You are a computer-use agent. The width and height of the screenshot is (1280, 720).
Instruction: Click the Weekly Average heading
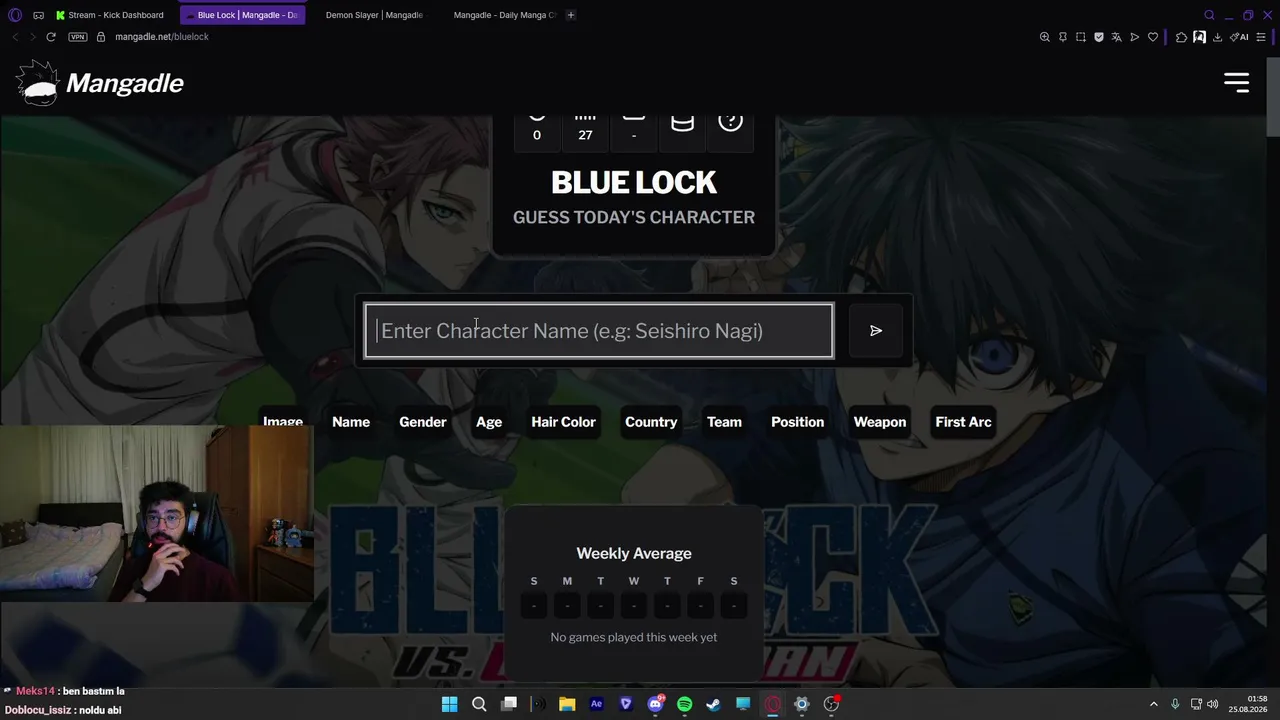point(634,553)
